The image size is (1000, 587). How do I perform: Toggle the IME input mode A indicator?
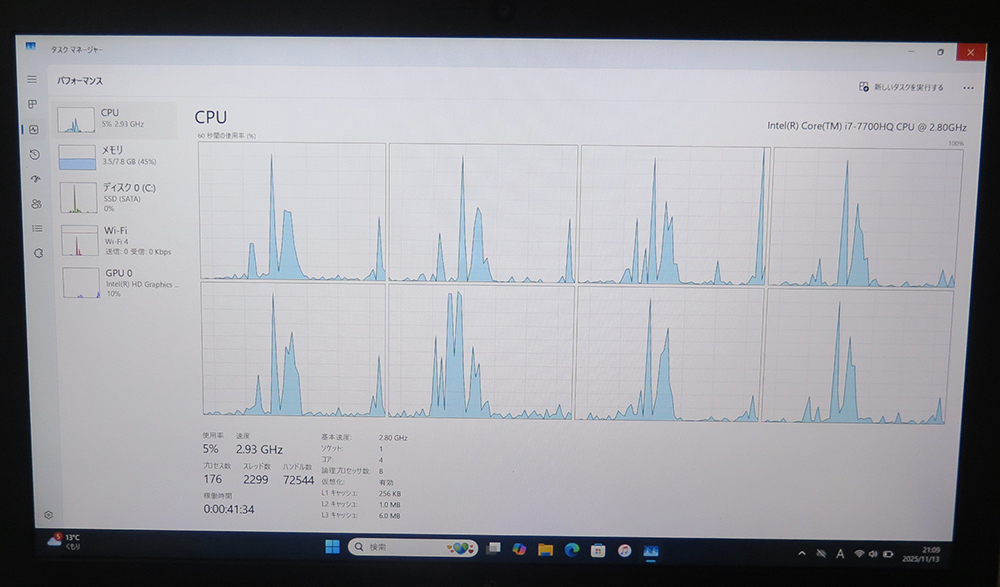840,554
